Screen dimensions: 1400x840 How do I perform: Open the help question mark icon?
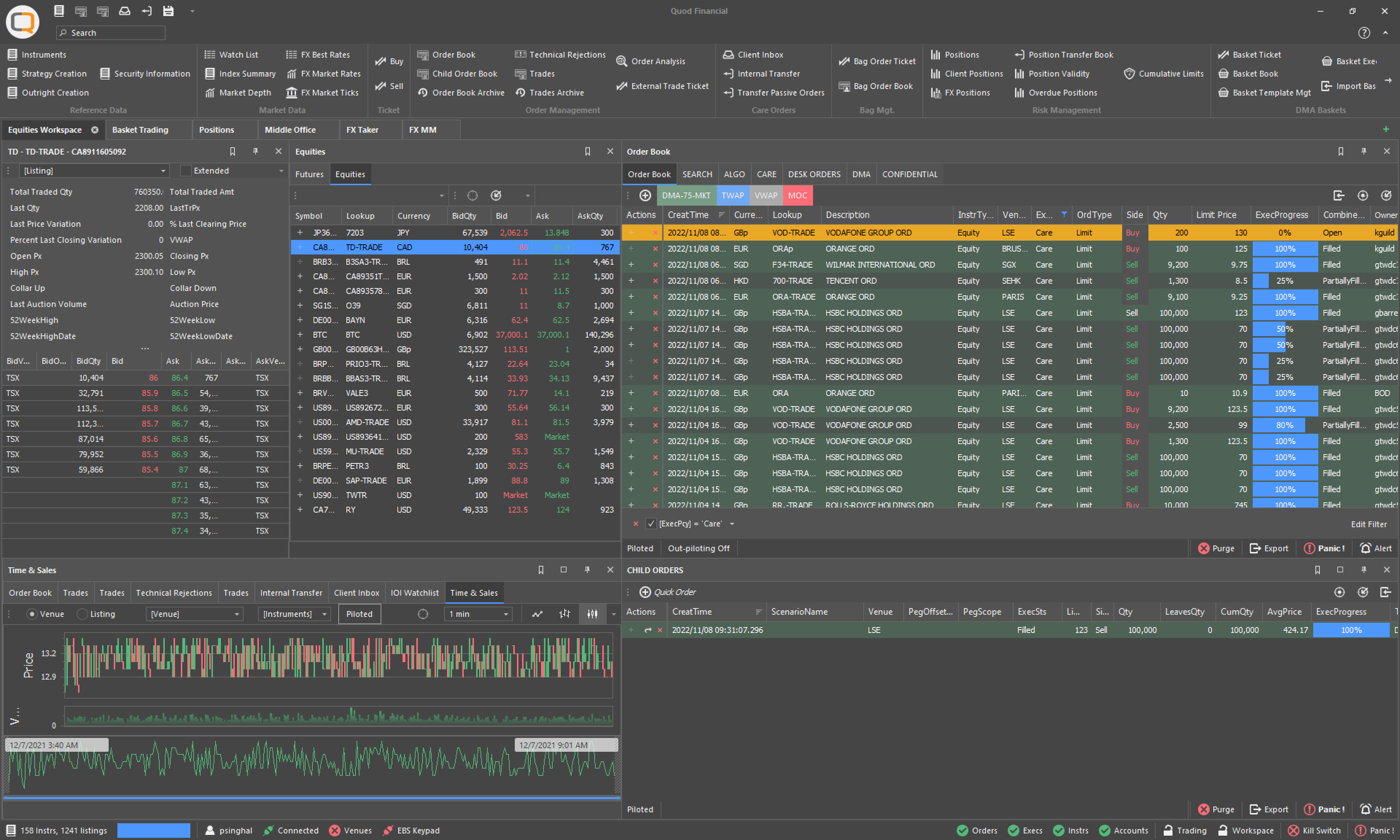pos(1364,33)
